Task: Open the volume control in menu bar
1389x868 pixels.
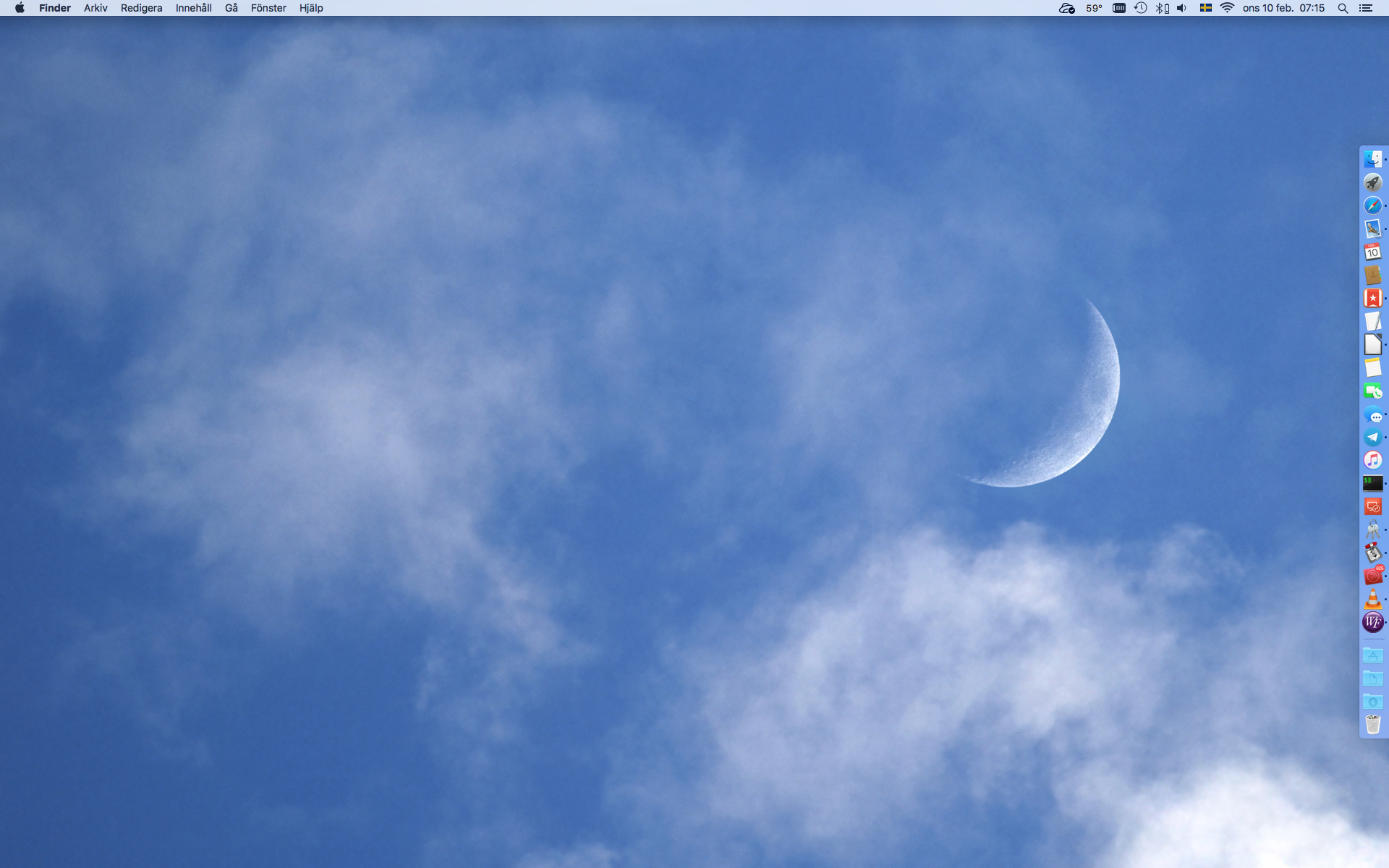Action: pos(1182,8)
